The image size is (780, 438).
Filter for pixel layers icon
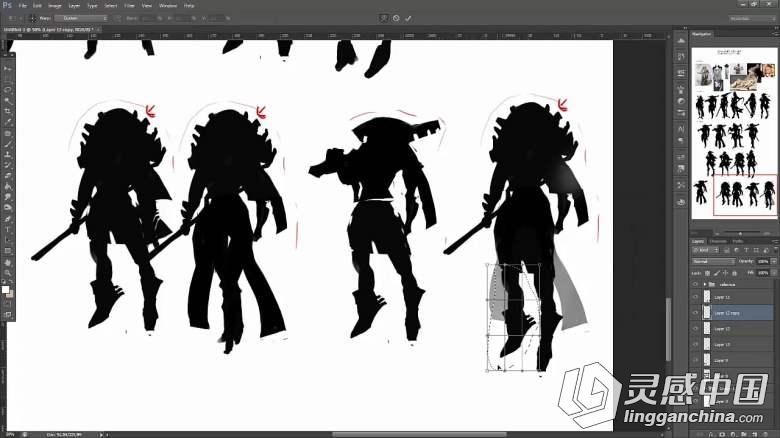point(727,250)
